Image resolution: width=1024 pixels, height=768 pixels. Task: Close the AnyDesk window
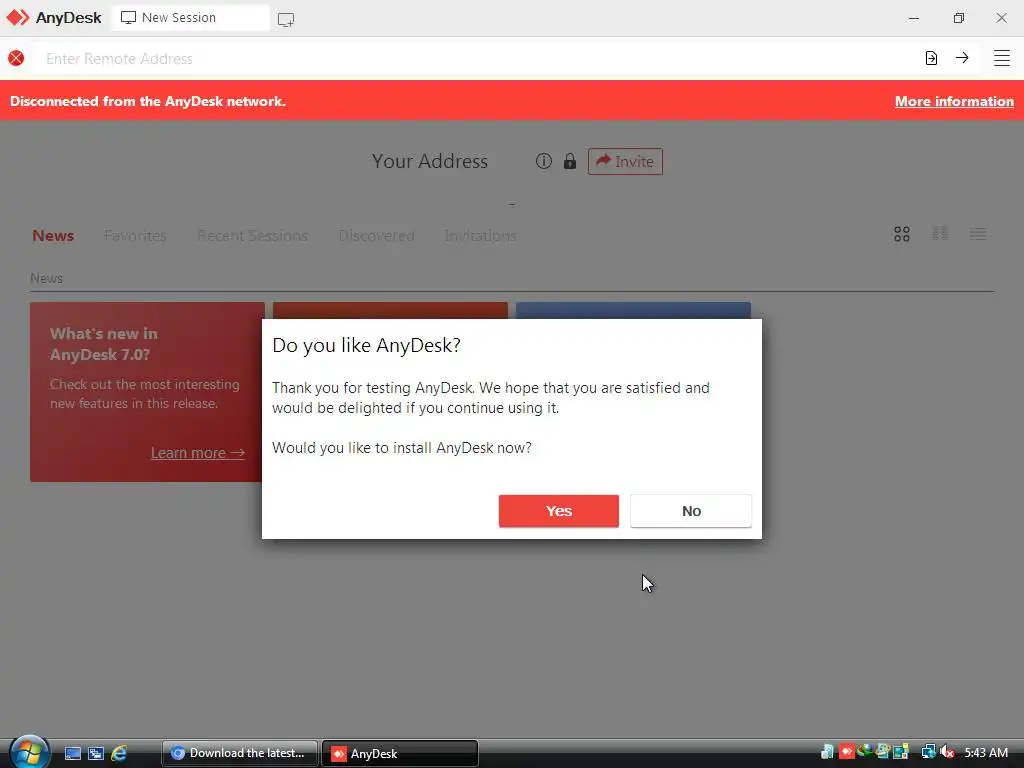(x=1001, y=18)
